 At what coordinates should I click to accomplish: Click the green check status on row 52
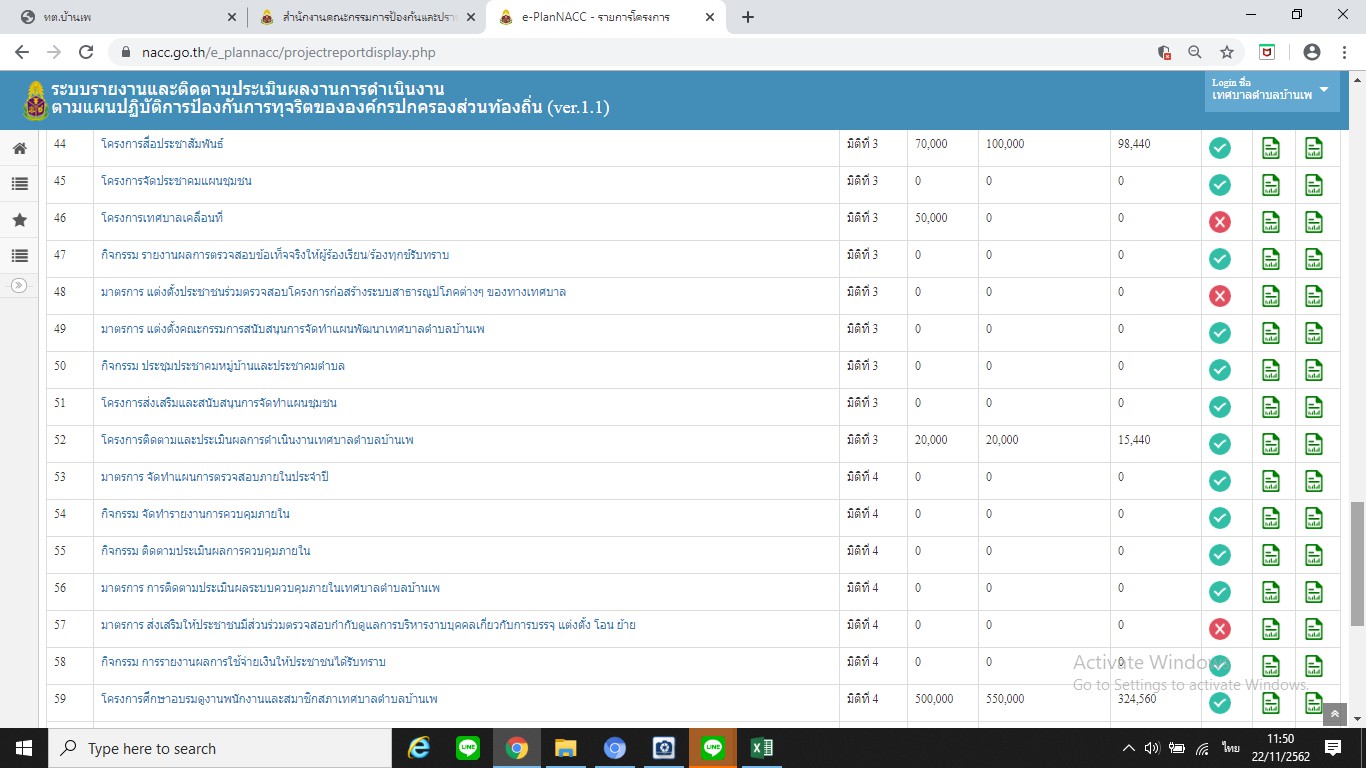[x=1219, y=444]
